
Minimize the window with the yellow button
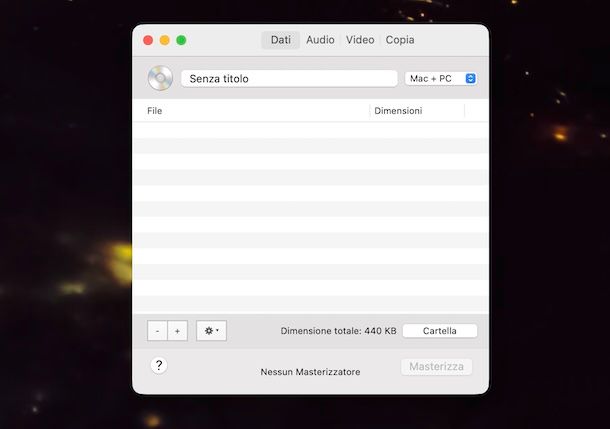pyautogui.click(x=164, y=40)
